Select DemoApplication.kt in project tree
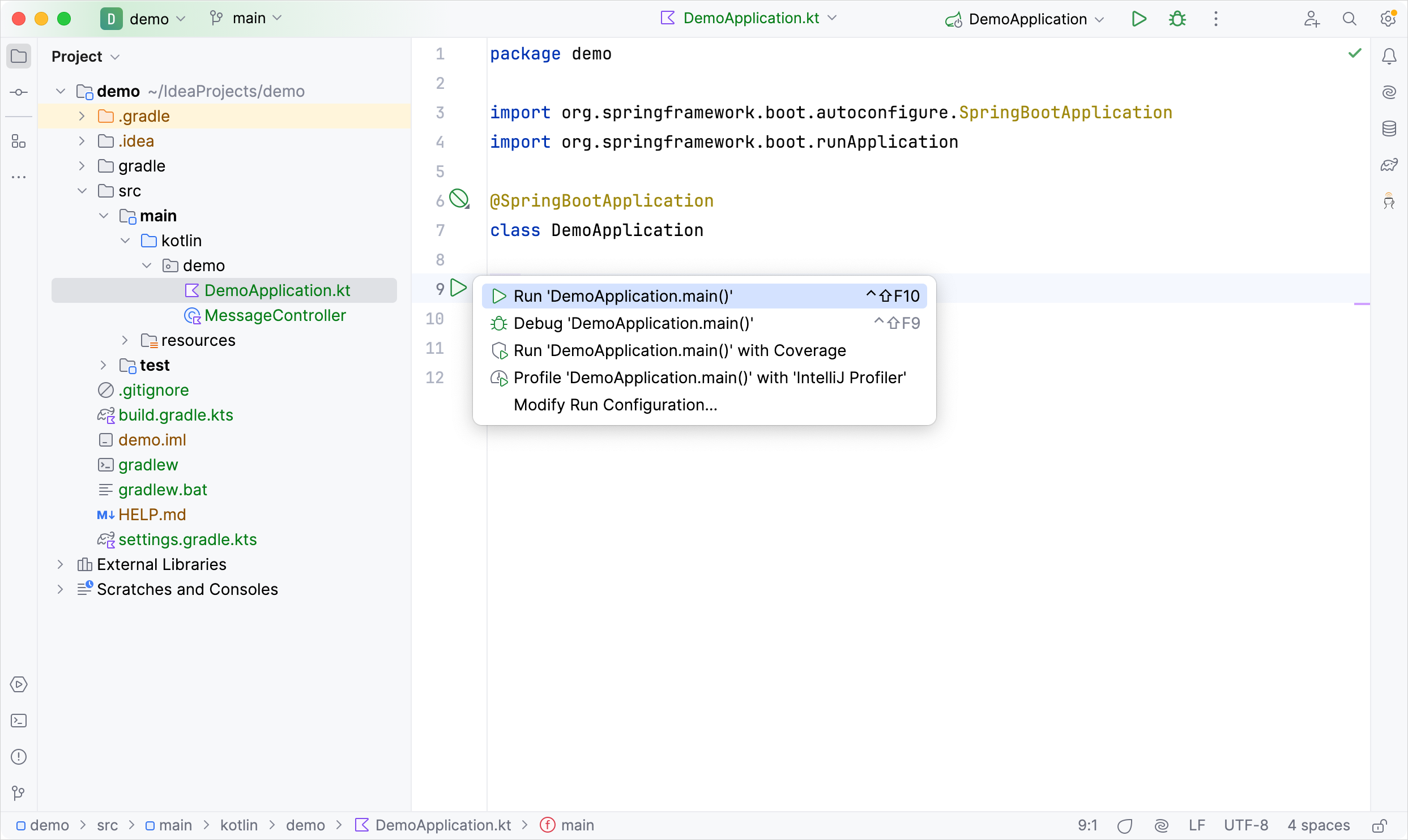Image resolution: width=1408 pixels, height=840 pixels. 224,290
